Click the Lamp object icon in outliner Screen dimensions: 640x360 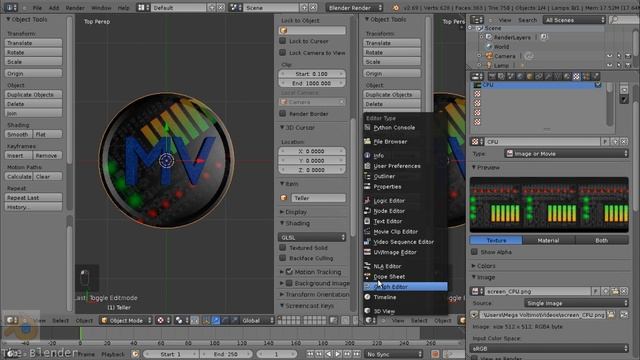(489, 65)
